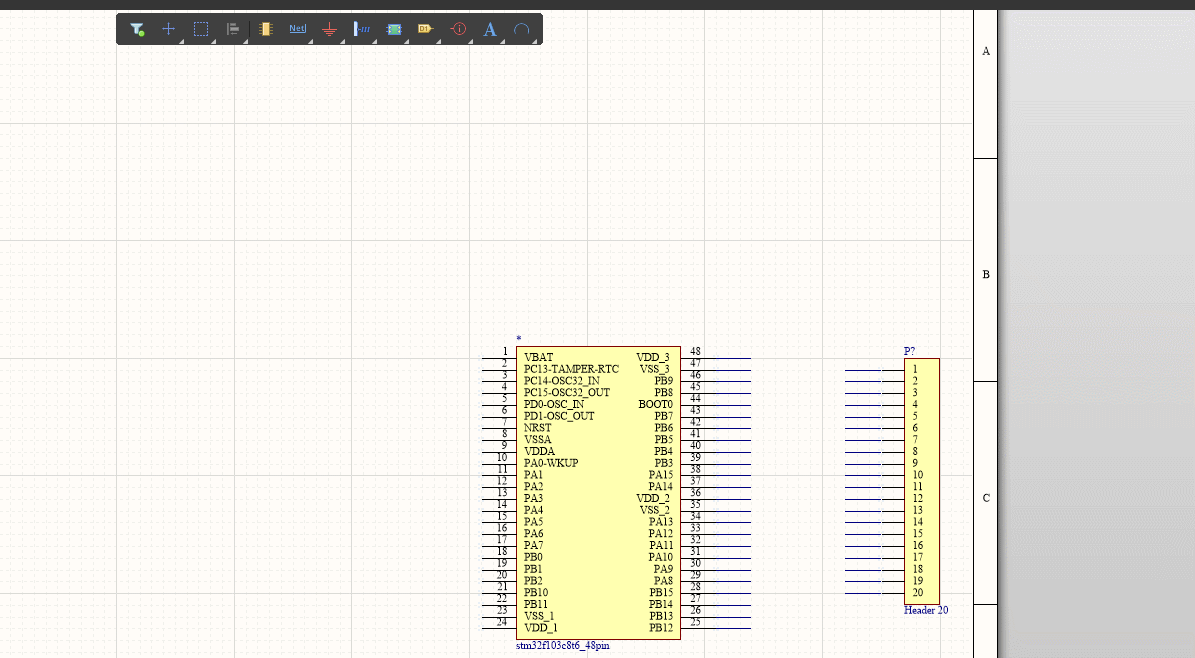Click the Place Part chip icon
The width and height of the screenshot is (1195, 658).
tap(265, 29)
